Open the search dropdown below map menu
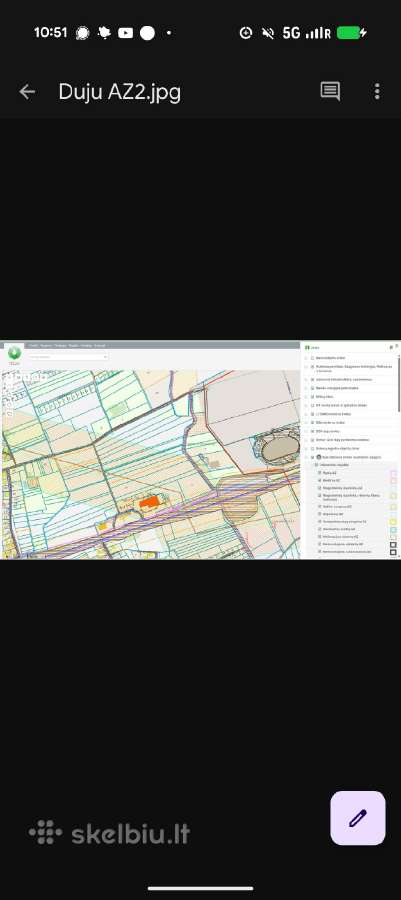The height and width of the screenshot is (900, 401). click(x=68, y=357)
